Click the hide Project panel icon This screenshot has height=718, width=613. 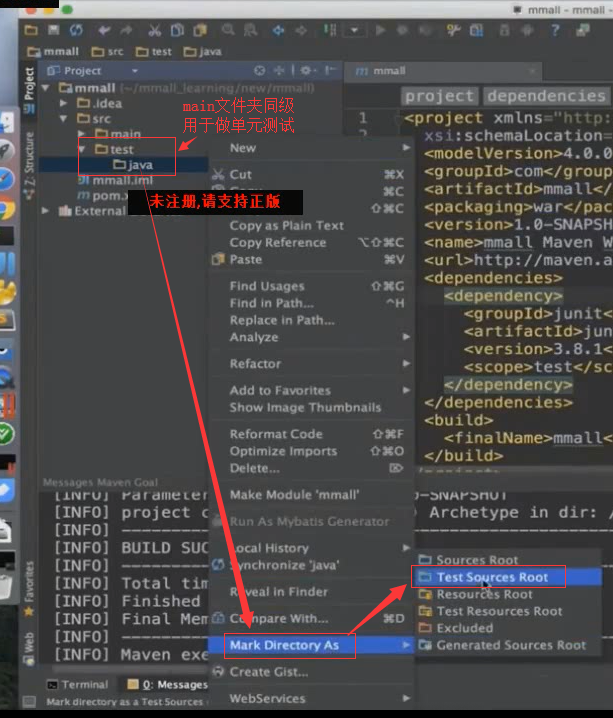click(330, 71)
